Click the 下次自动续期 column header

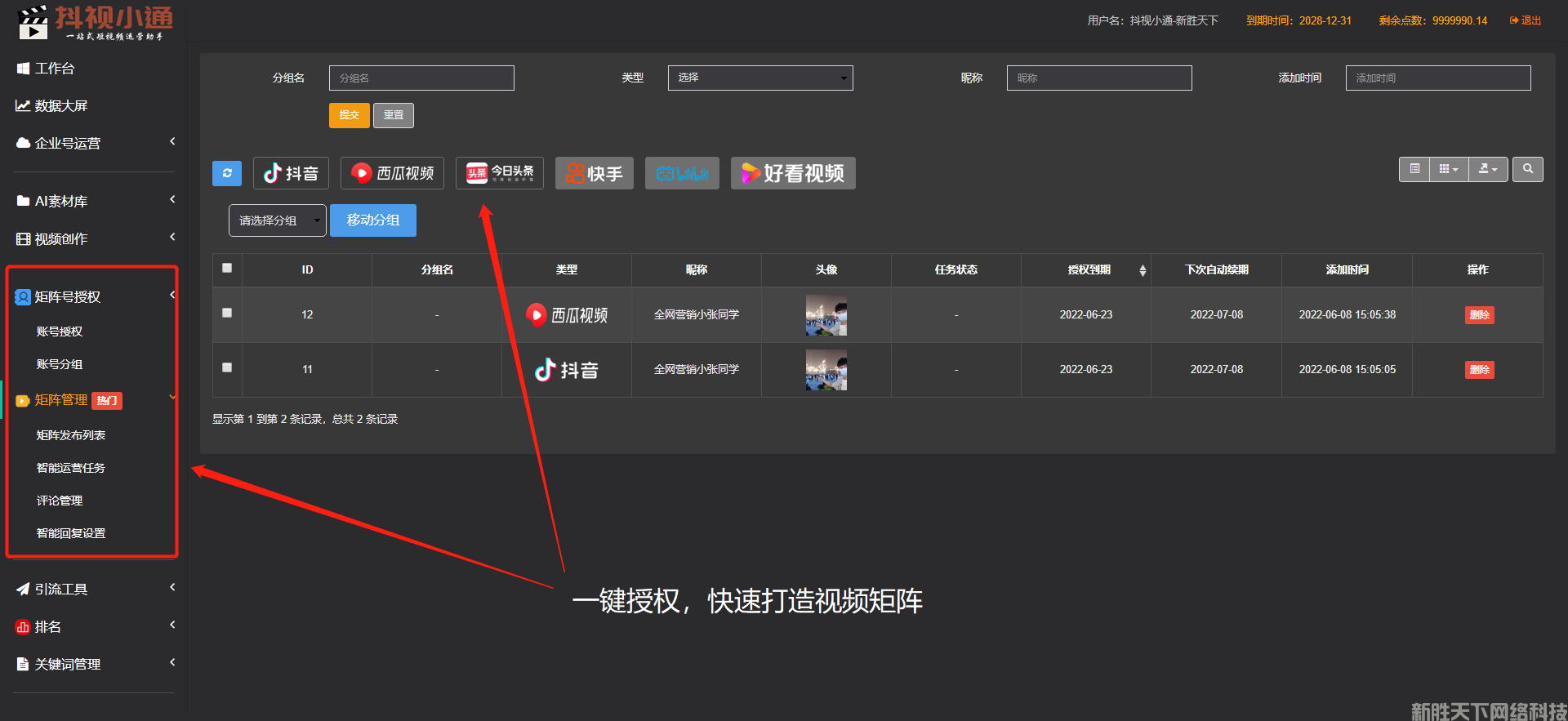point(1217,270)
